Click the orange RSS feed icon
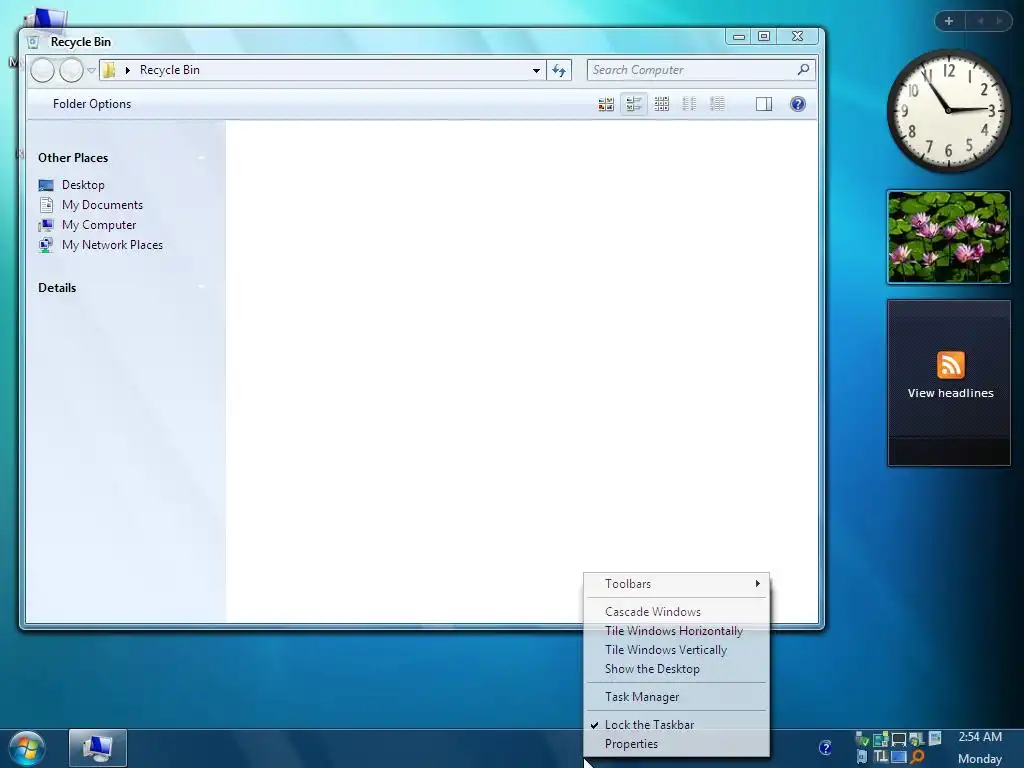Image resolution: width=1024 pixels, height=768 pixels. [950, 364]
